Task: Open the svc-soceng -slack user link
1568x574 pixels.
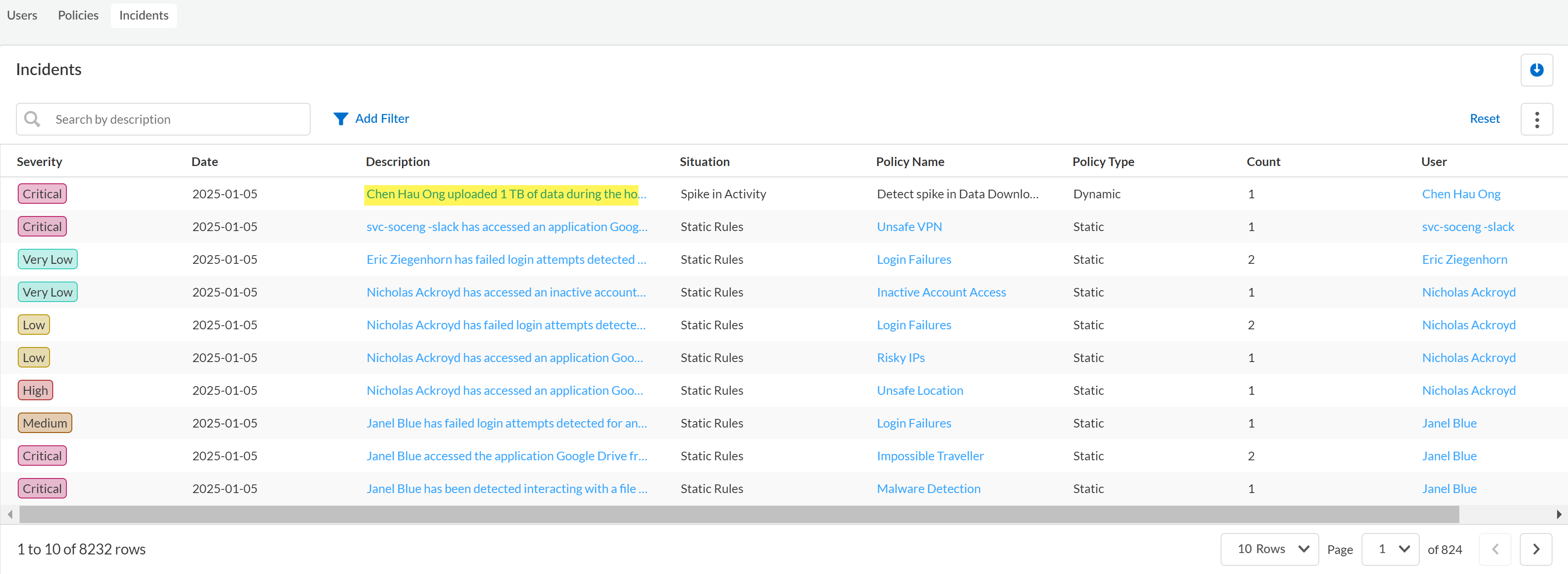Action: point(1467,227)
